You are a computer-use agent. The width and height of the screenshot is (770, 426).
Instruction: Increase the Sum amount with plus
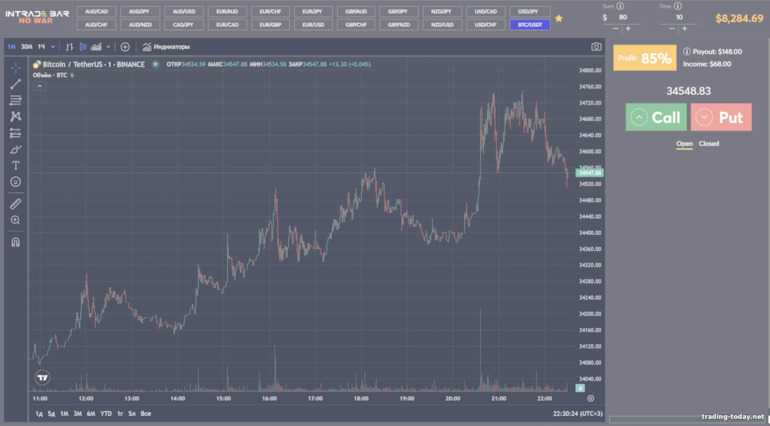point(628,28)
